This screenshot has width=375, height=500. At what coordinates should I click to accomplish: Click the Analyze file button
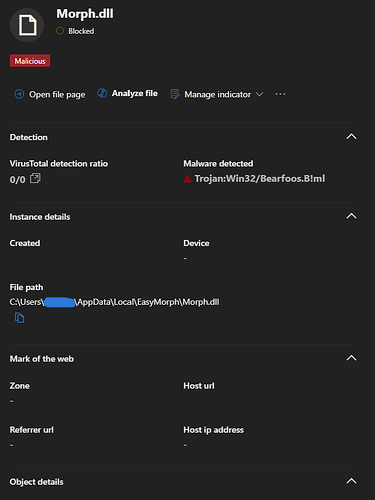click(127, 93)
